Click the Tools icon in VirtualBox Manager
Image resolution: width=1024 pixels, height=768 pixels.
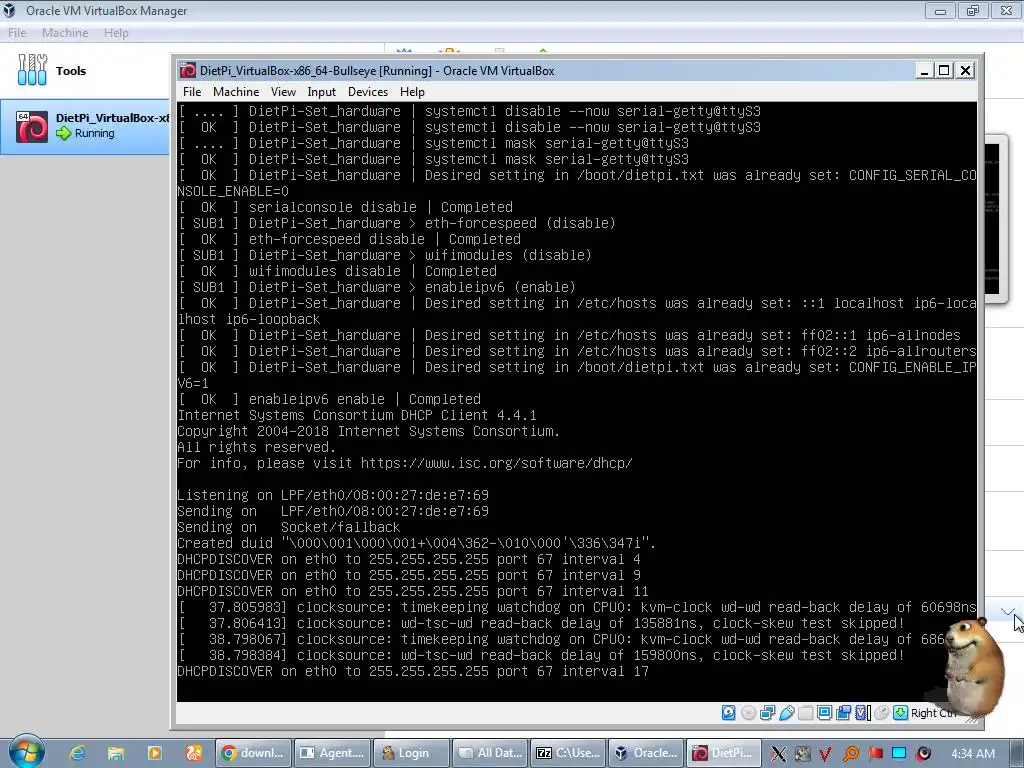32,70
